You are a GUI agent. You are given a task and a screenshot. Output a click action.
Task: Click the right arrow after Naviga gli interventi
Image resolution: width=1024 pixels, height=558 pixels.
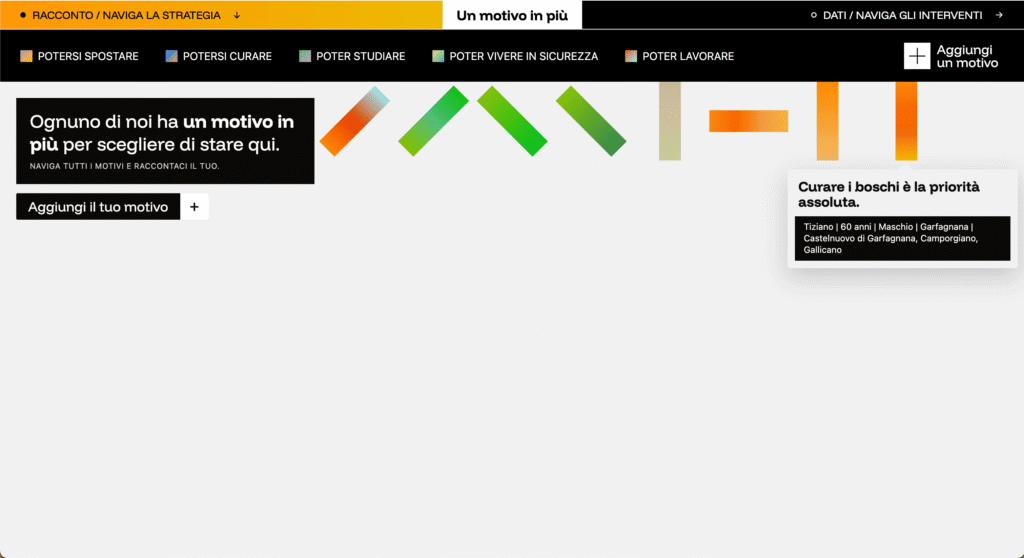[x=999, y=15]
